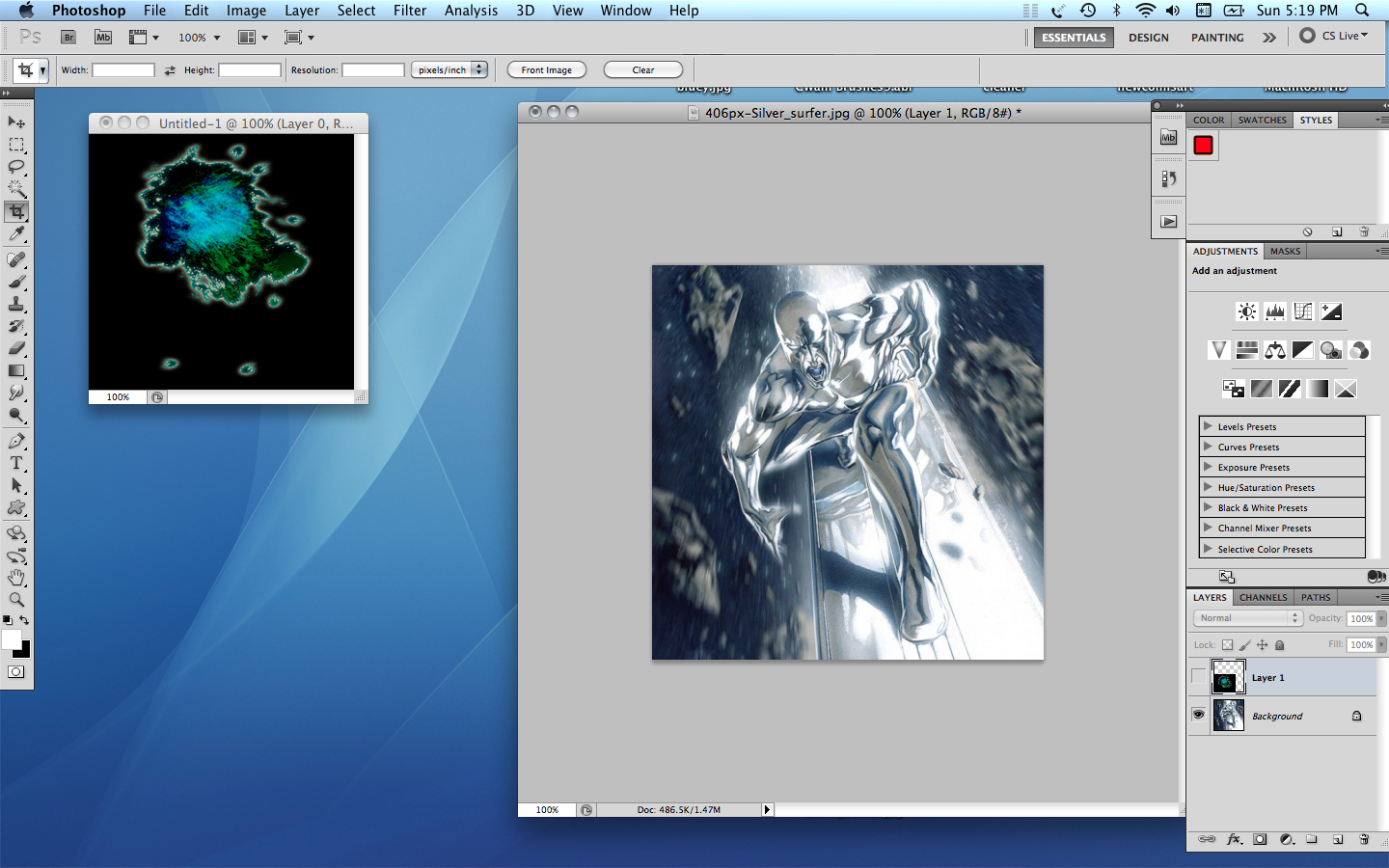The image size is (1389, 868).
Task: Select the Lasso tool
Action: pyautogui.click(x=17, y=166)
